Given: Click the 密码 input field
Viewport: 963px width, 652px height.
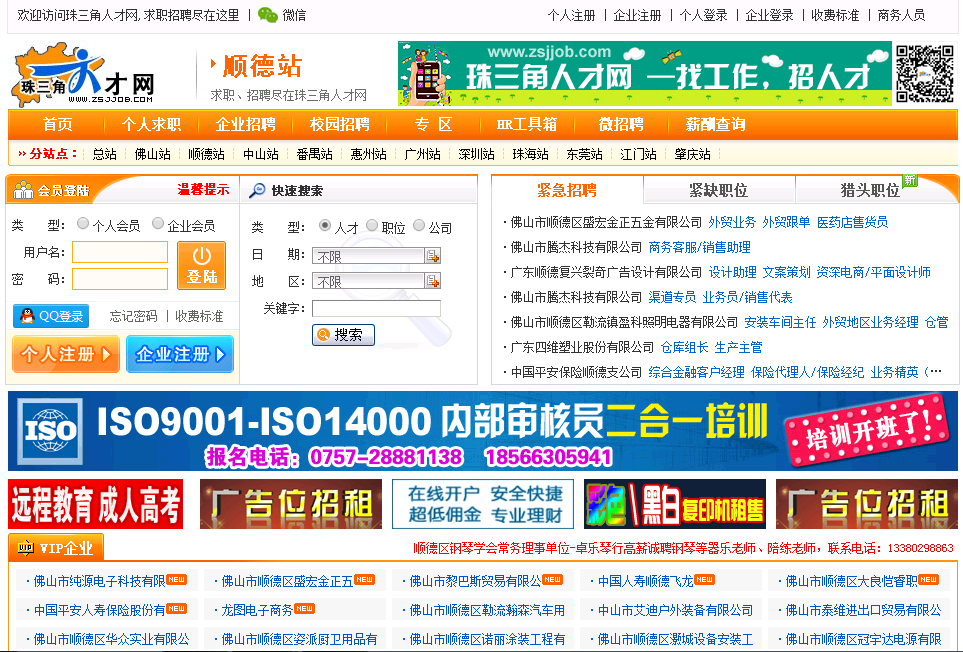Looking at the screenshot, I should pos(120,279).
